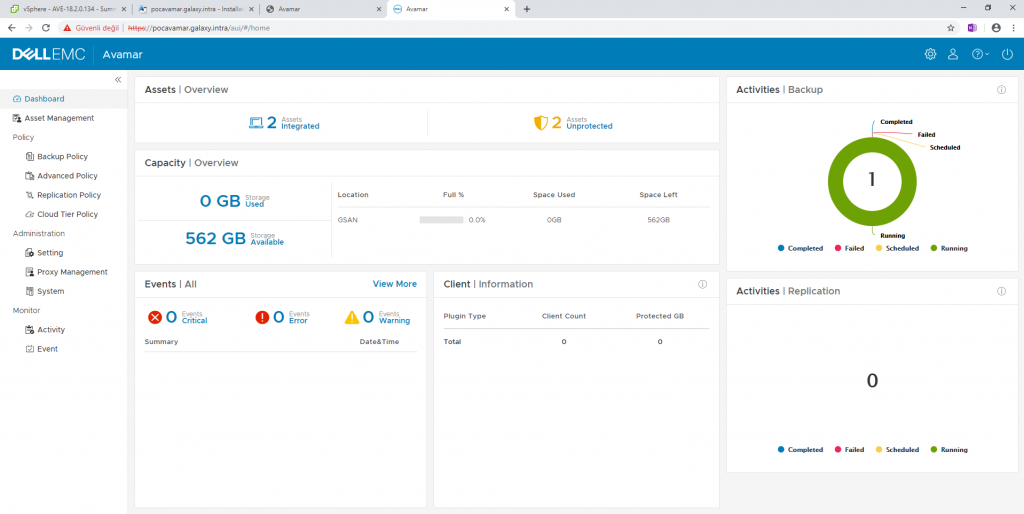This screenshot has height=514, width=1024.
Task: Click the Summary column header in Events
Action: pos(161,342)
